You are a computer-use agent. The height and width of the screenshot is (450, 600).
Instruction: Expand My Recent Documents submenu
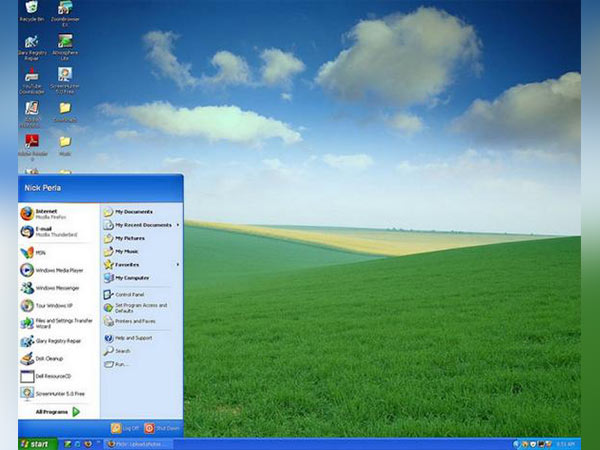(141, 225)
